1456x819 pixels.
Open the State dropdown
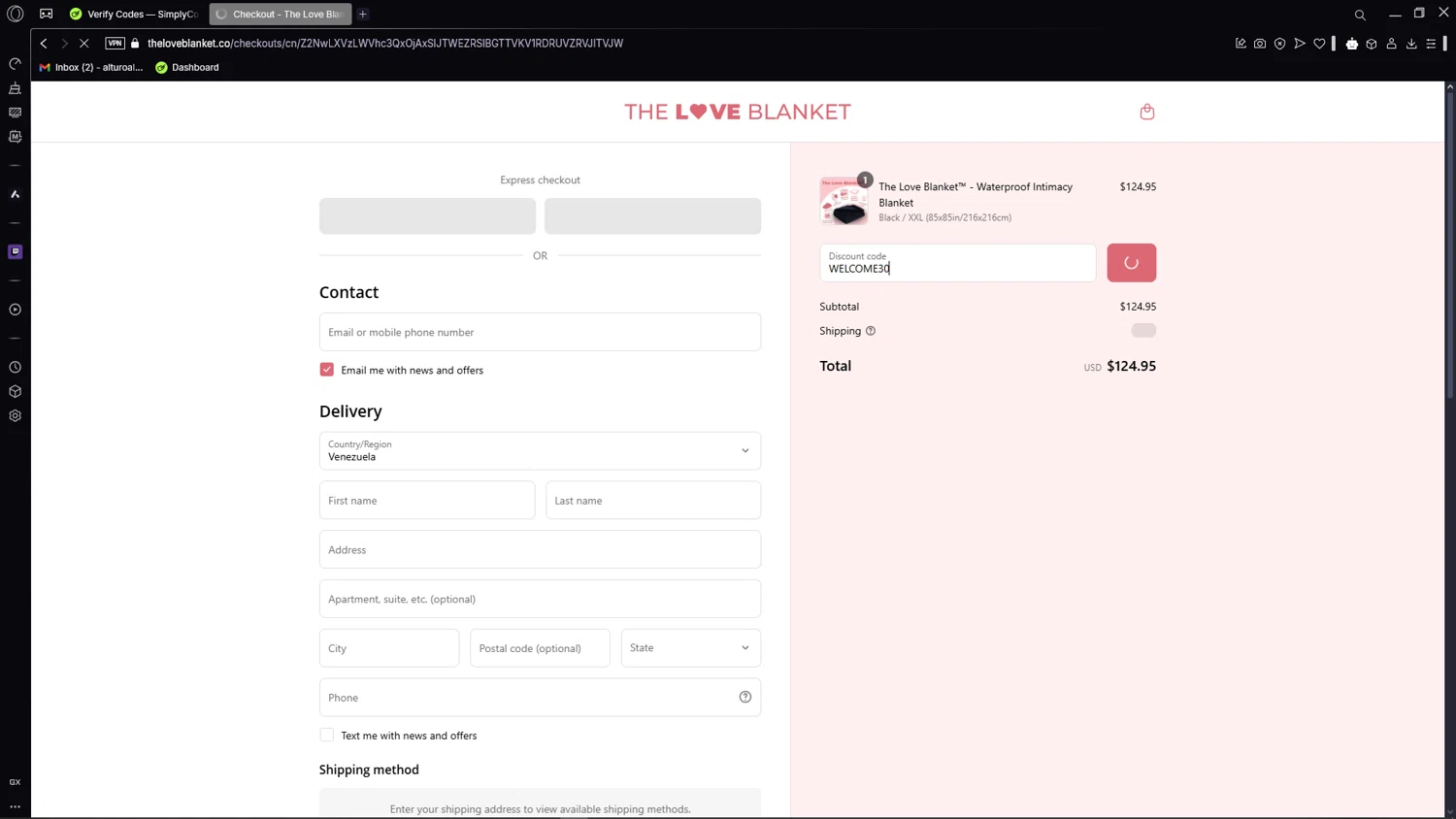691,647
